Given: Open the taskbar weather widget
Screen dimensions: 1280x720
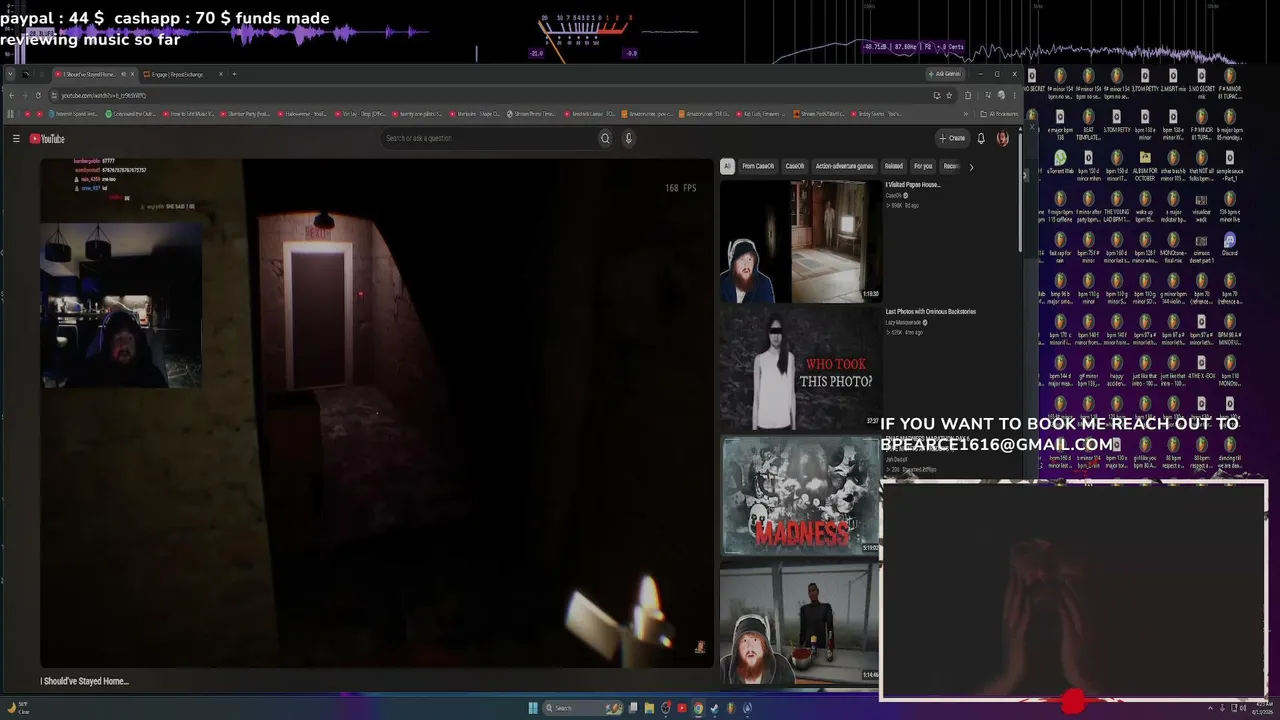Looking at the screenshot, I should click(18, 708).
